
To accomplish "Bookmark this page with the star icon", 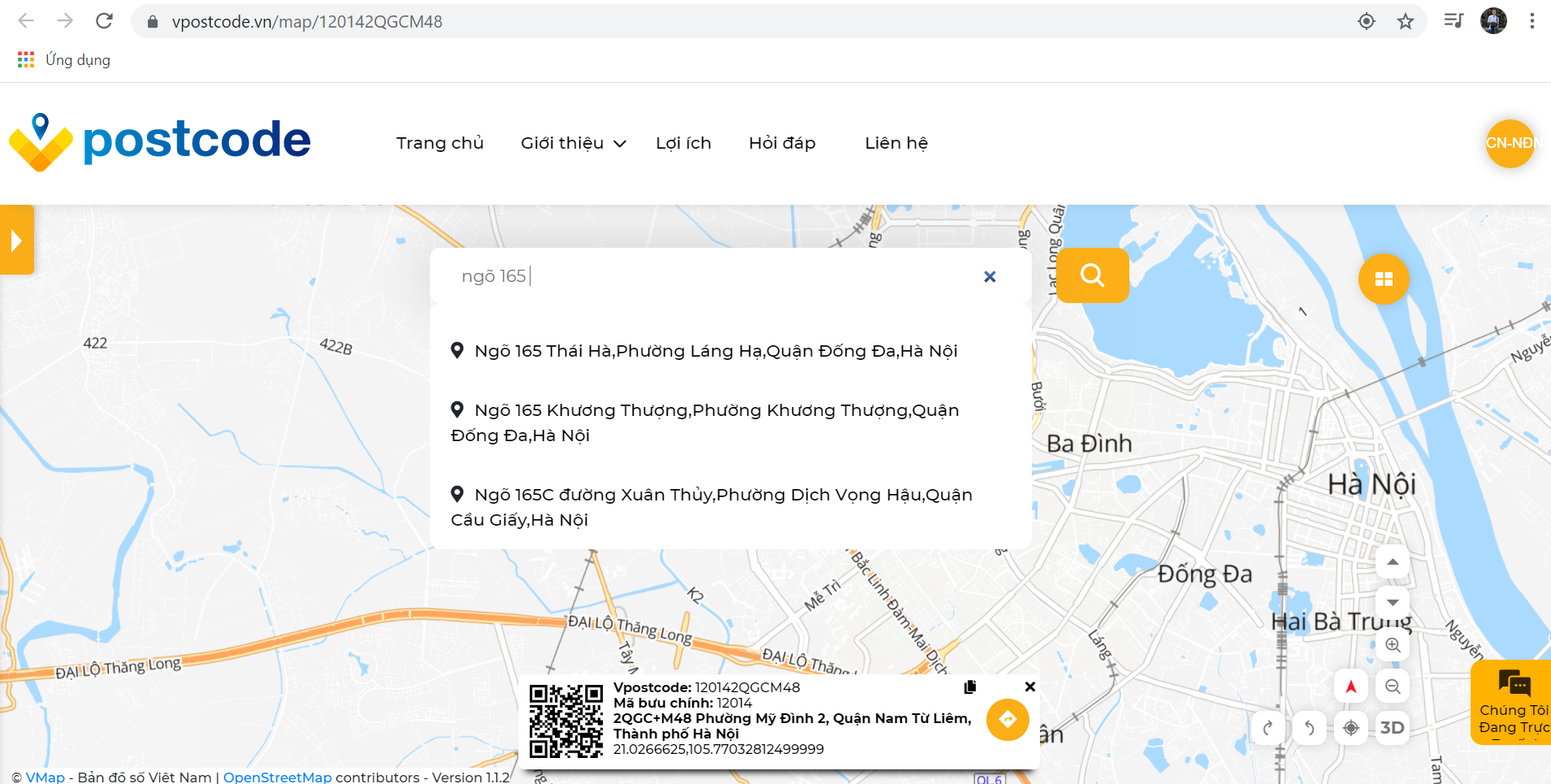I will tap(1406, 21).
